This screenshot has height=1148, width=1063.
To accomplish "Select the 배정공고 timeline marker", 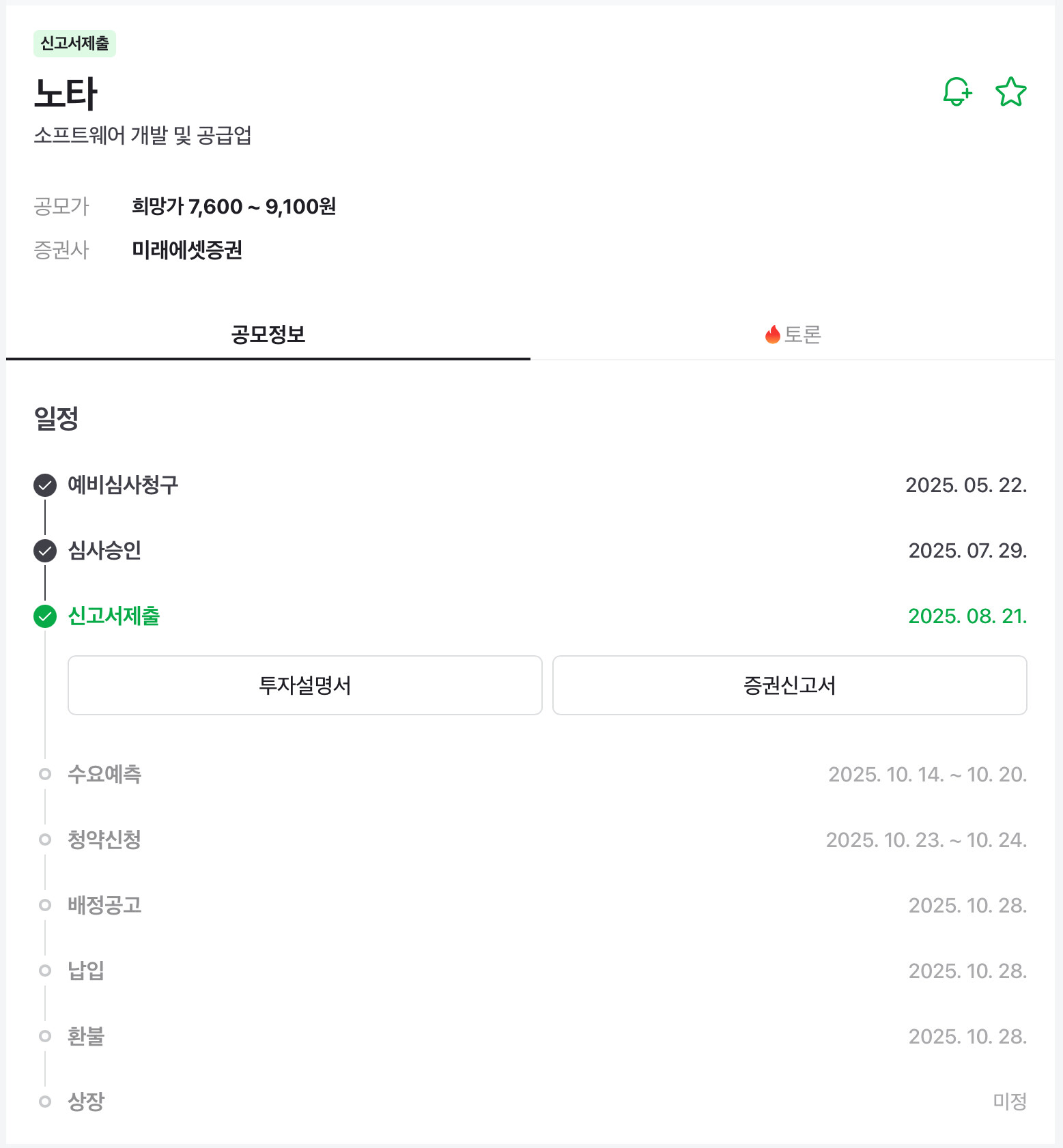I will pyautogui.click(x=45, y=905).
